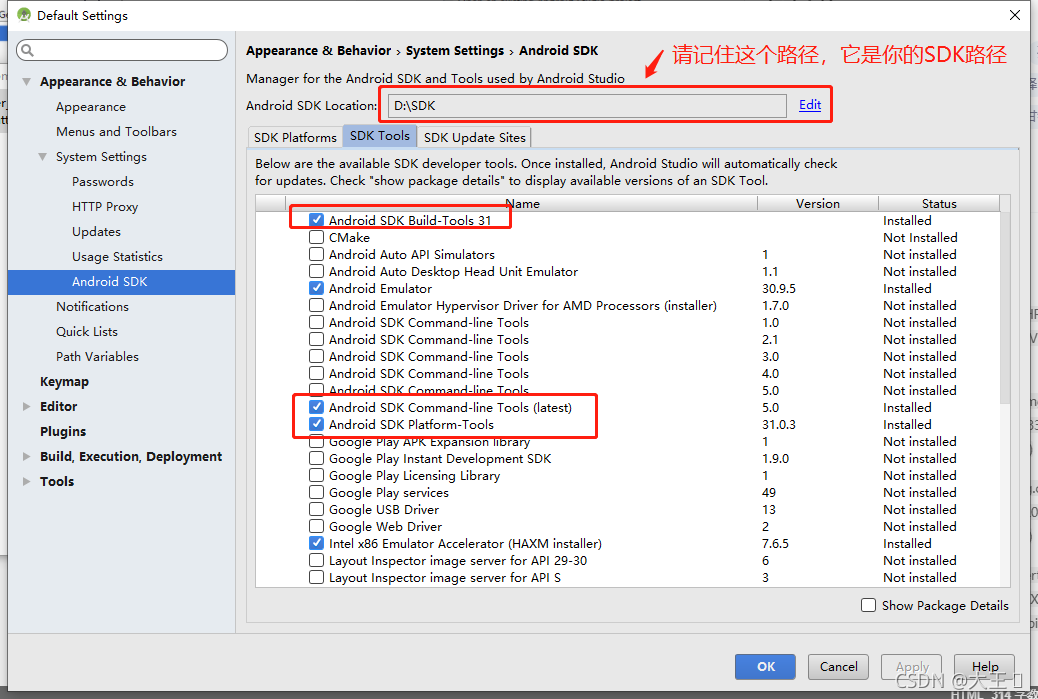Select the Updates settings item
Screen dimensions: 1038x699
pyautogui.click(x=96, y=232)
